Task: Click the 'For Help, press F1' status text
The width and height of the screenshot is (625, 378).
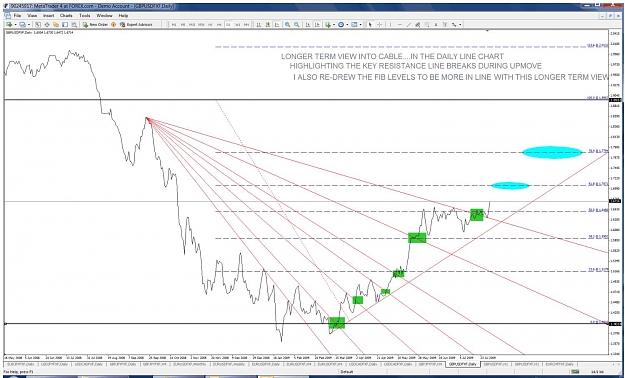Action: pos(18,372)
